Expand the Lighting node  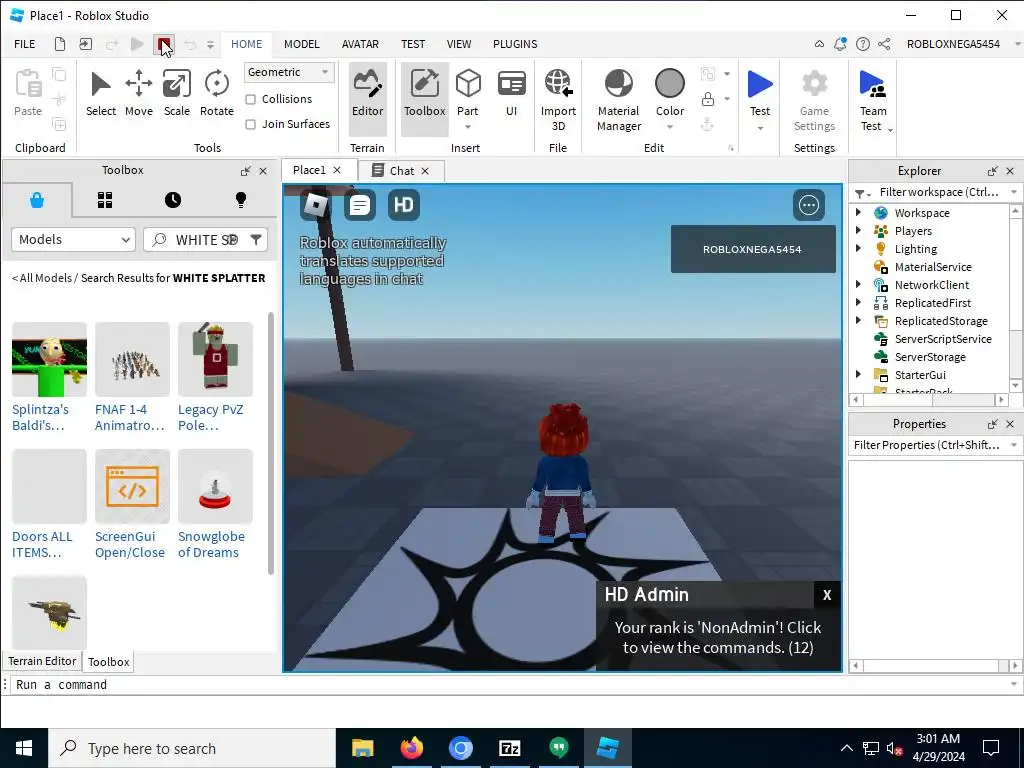point(858,248)
